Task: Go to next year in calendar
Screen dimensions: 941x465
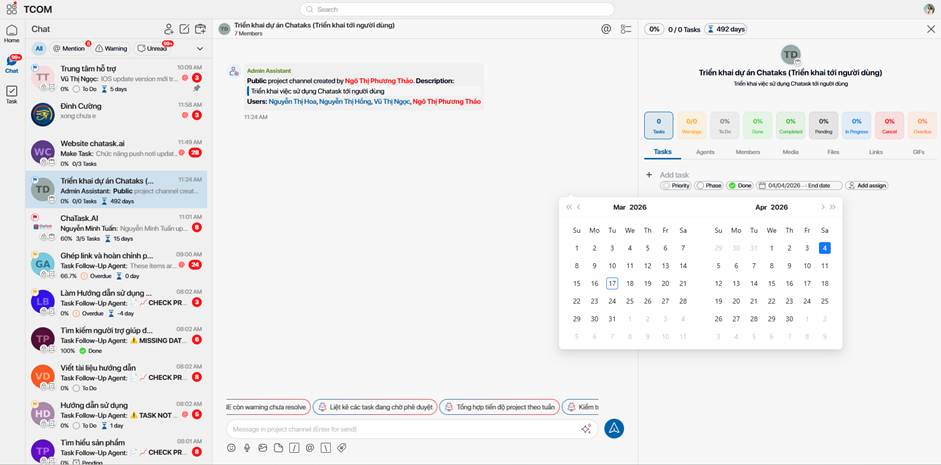Action: (x=832, y=207)
